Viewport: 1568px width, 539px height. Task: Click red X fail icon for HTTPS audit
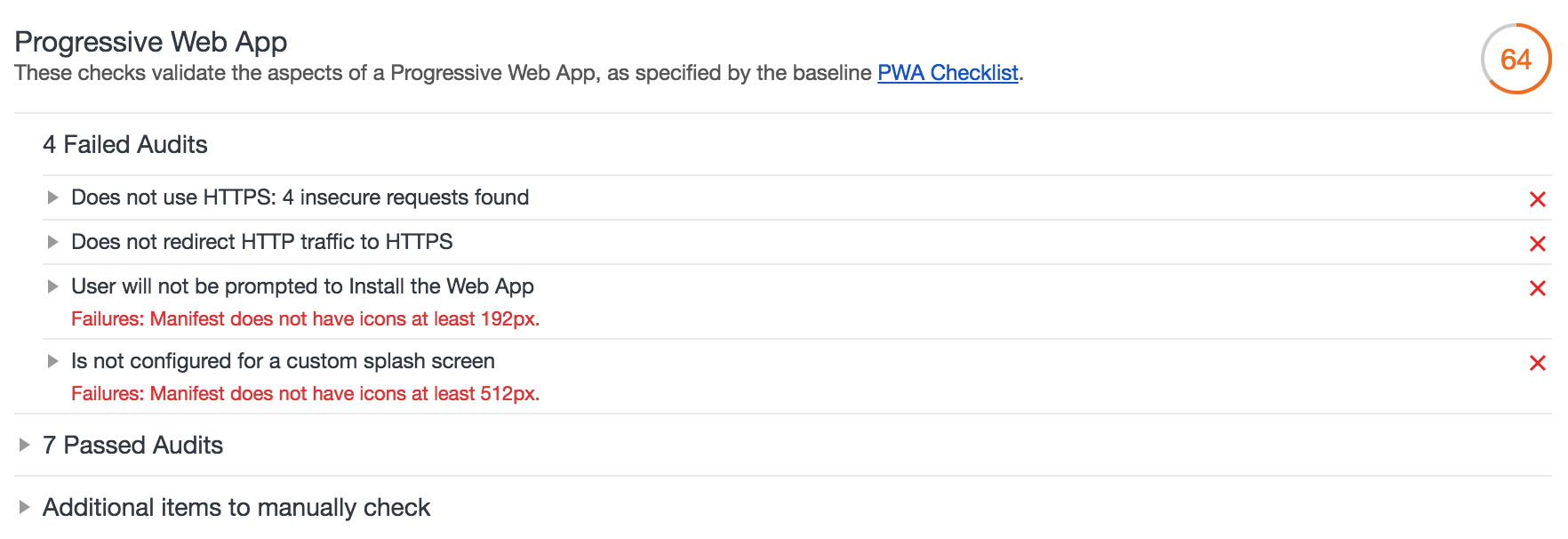(1537, 199)
